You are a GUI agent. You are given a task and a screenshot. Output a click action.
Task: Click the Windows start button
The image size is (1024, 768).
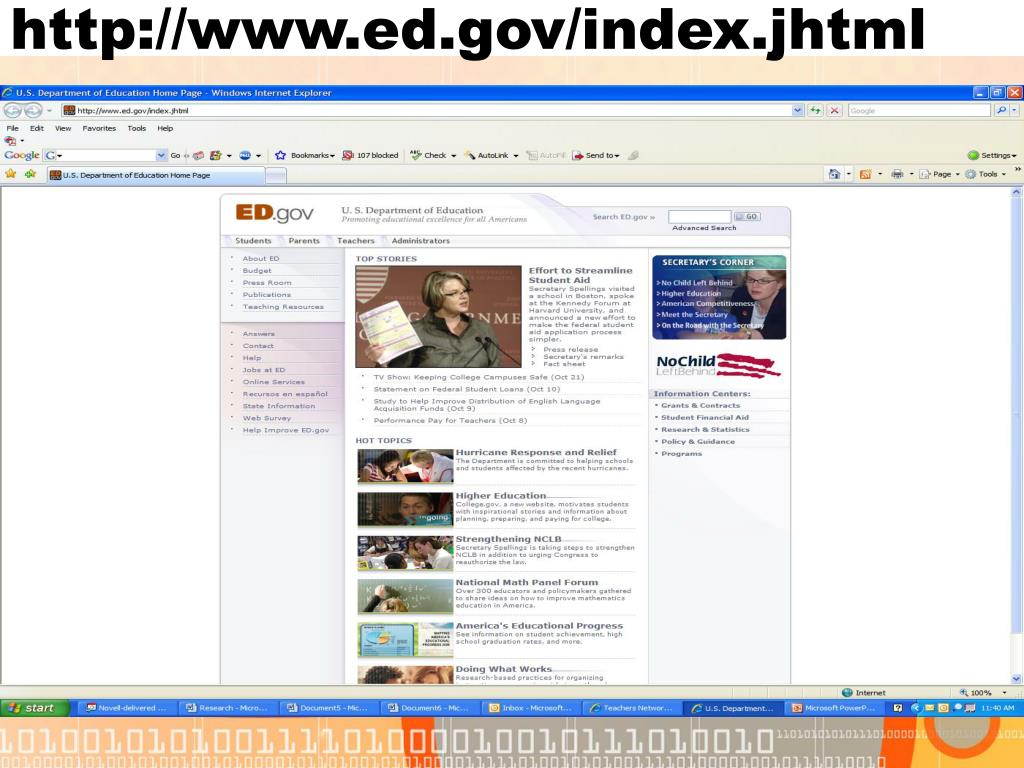(x=35, y=708)
